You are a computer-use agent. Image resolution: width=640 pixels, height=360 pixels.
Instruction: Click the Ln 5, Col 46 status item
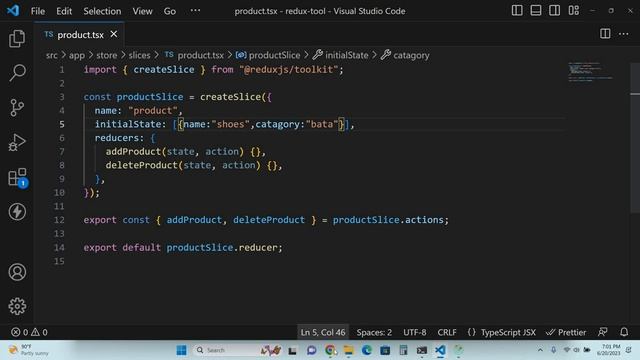322,332
